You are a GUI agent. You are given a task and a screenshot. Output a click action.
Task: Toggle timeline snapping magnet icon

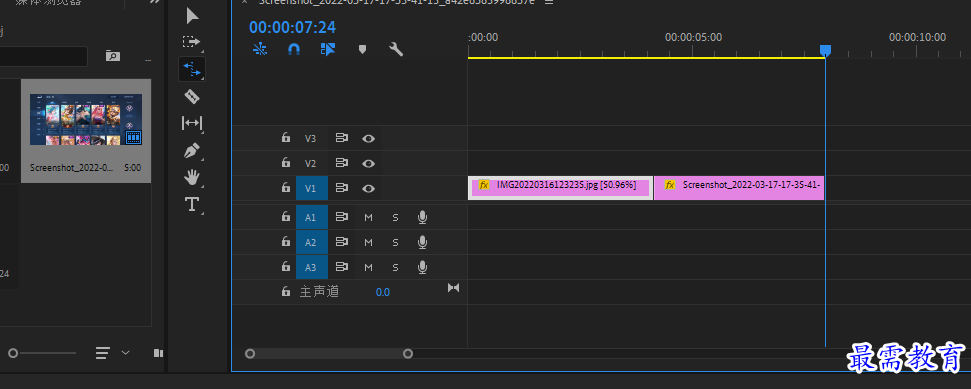click(294, 49)
